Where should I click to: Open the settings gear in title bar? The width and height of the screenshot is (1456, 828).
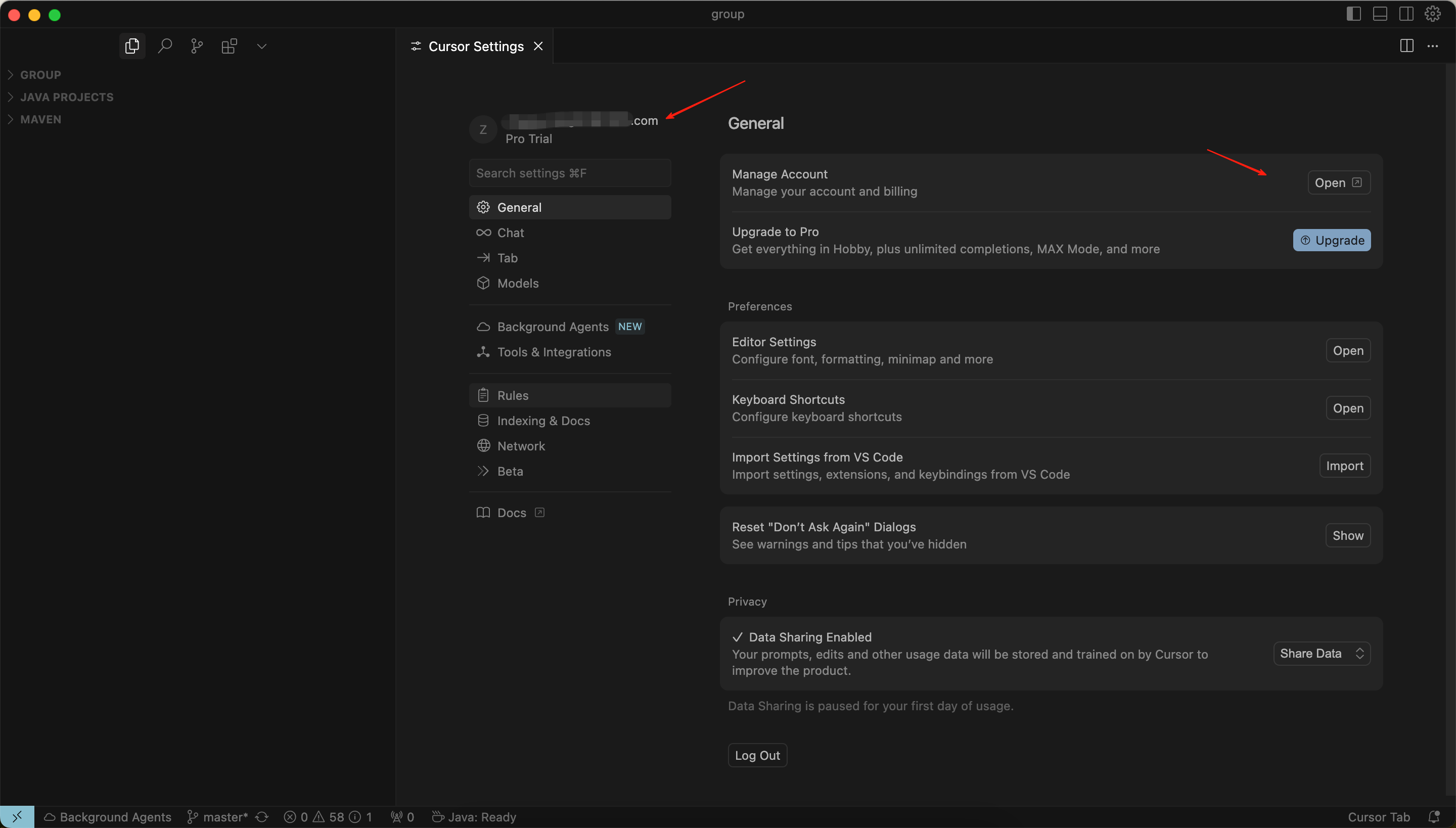click(1432, 14)
